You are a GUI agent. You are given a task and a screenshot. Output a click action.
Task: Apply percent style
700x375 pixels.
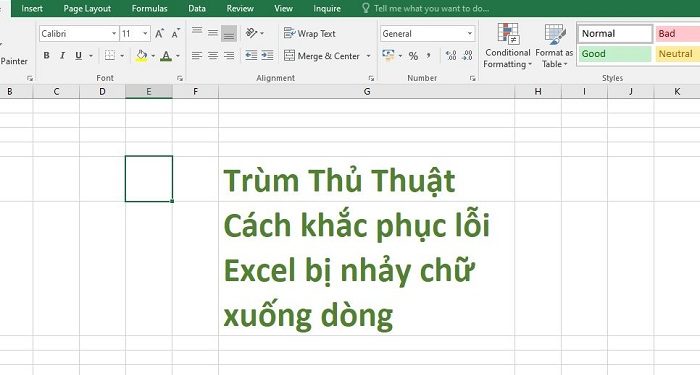(x=413, y=56)
